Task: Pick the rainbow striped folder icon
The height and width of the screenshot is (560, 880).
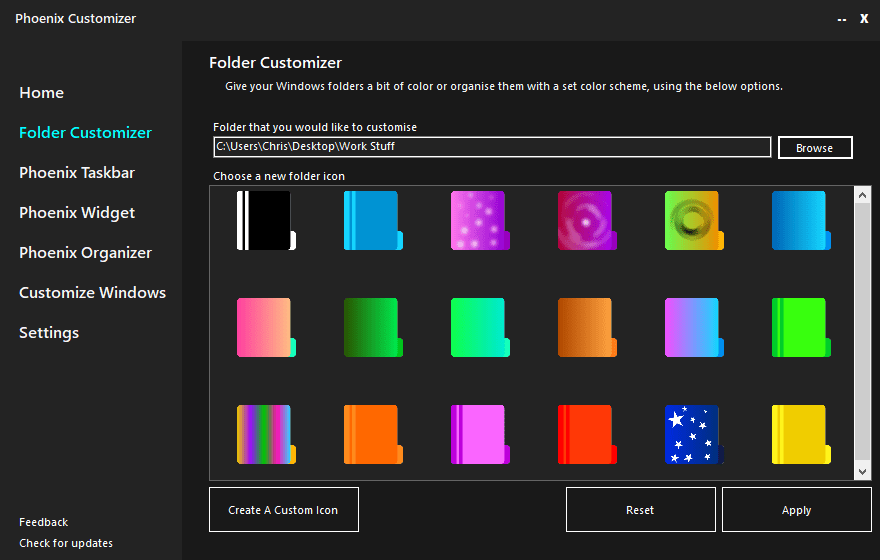Action: coord(265,434)
